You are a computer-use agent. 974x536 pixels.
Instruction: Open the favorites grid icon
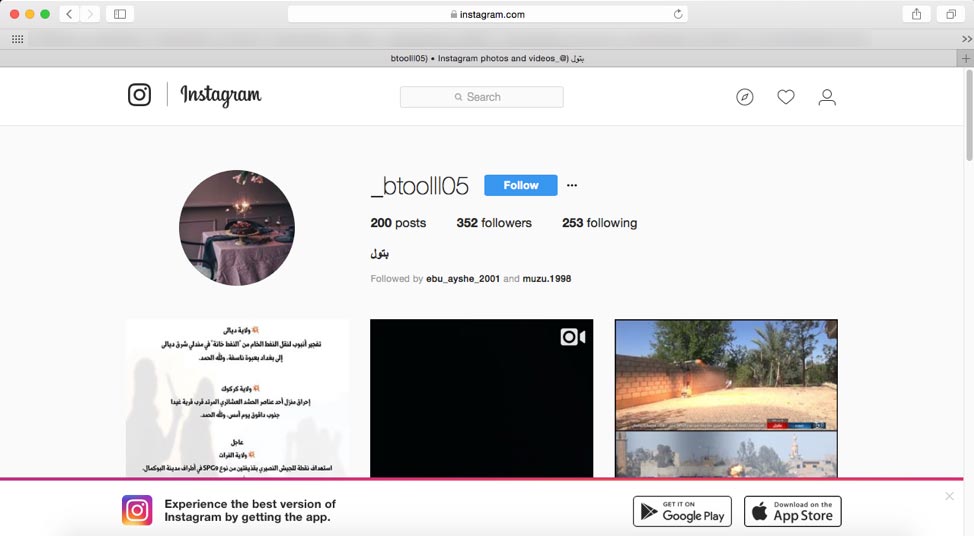17,39
